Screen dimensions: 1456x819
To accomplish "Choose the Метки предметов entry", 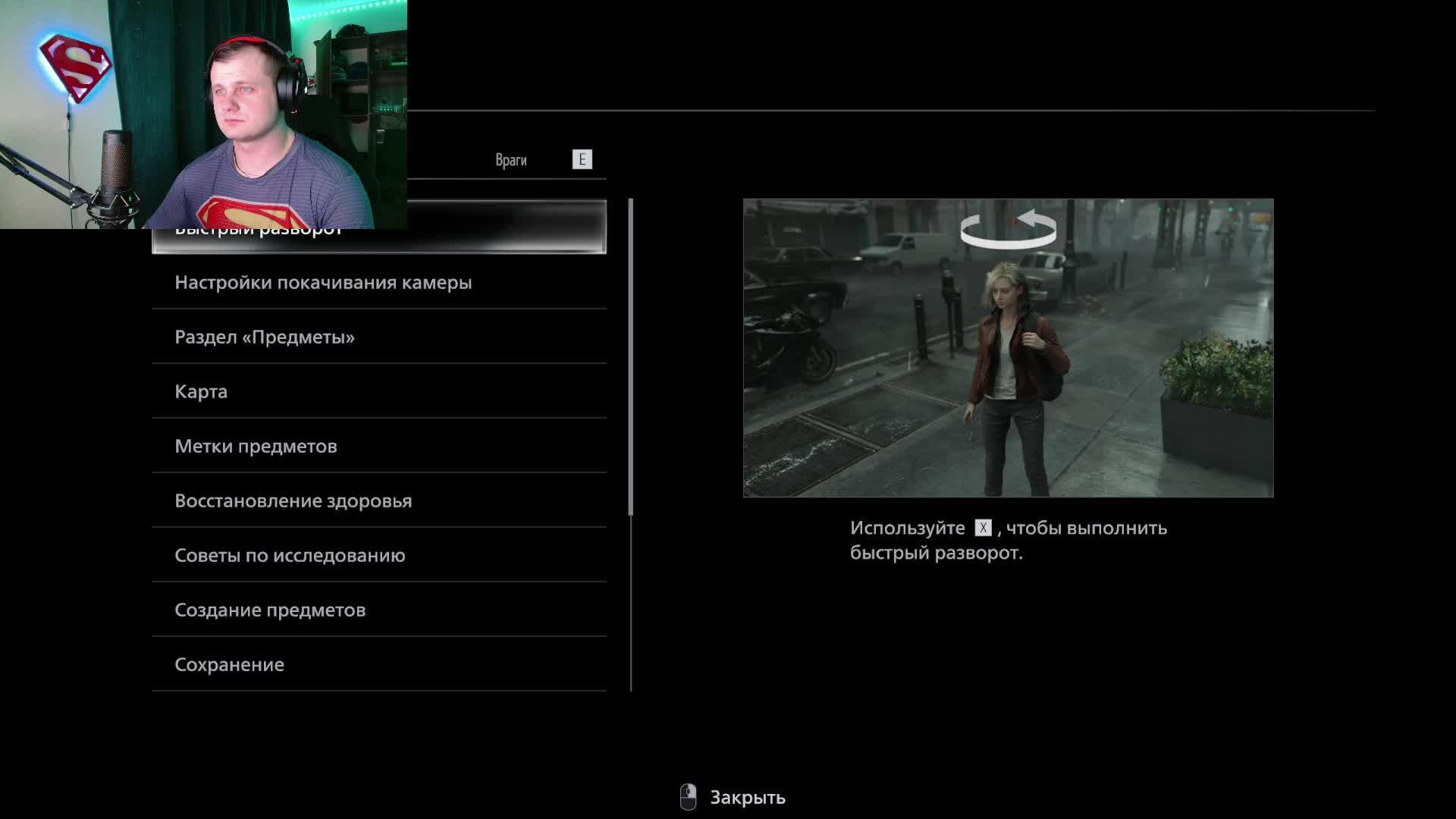I will tap(256, 446).
